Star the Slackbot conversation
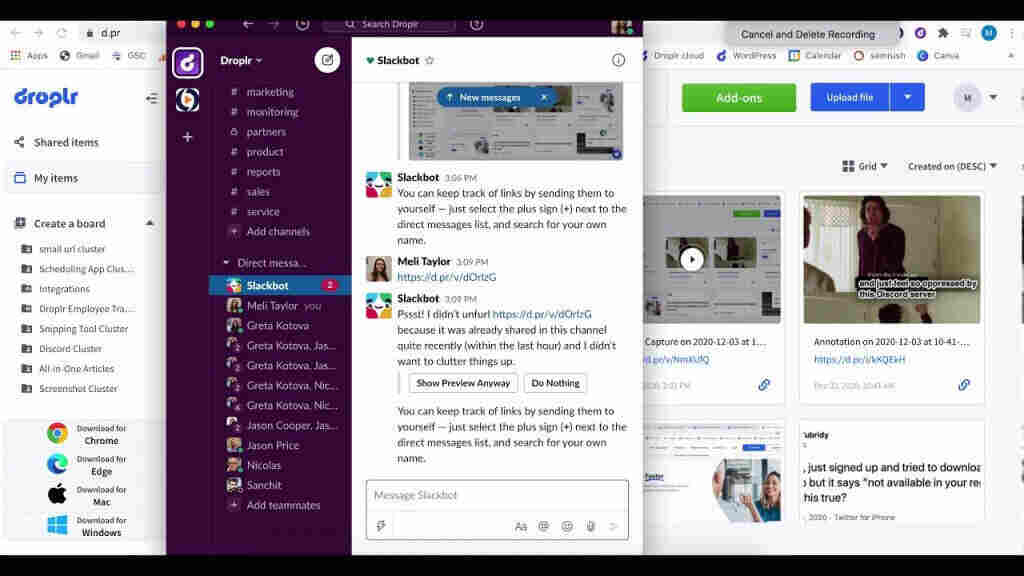Image resolution: width=1024 pixels, height=576 pixels. pyautogui.click(x=430, y=60)
